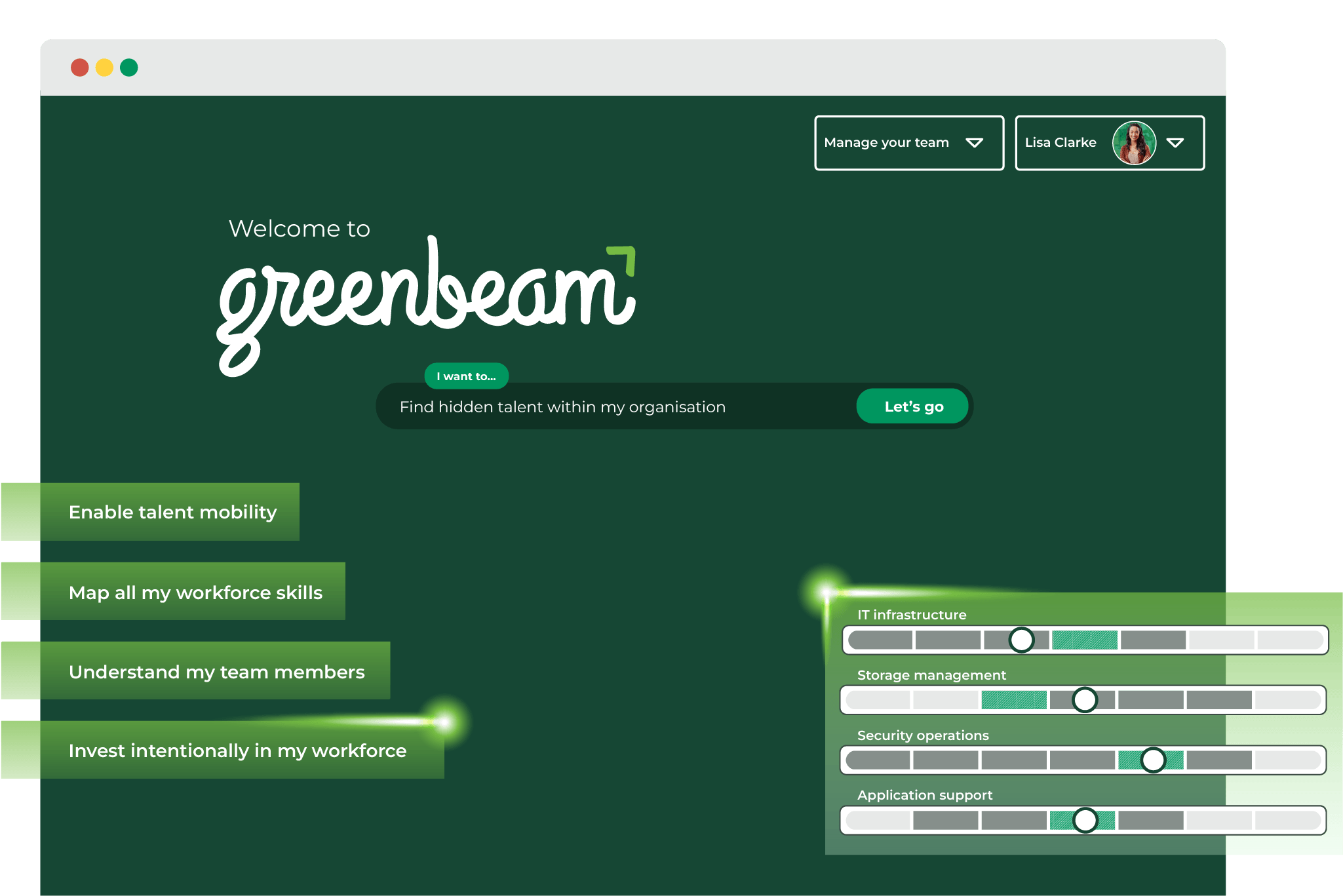The width and height of the screenshot is (1343, 896).
Task: Click the green window control dot
Action: coord(129,68)
